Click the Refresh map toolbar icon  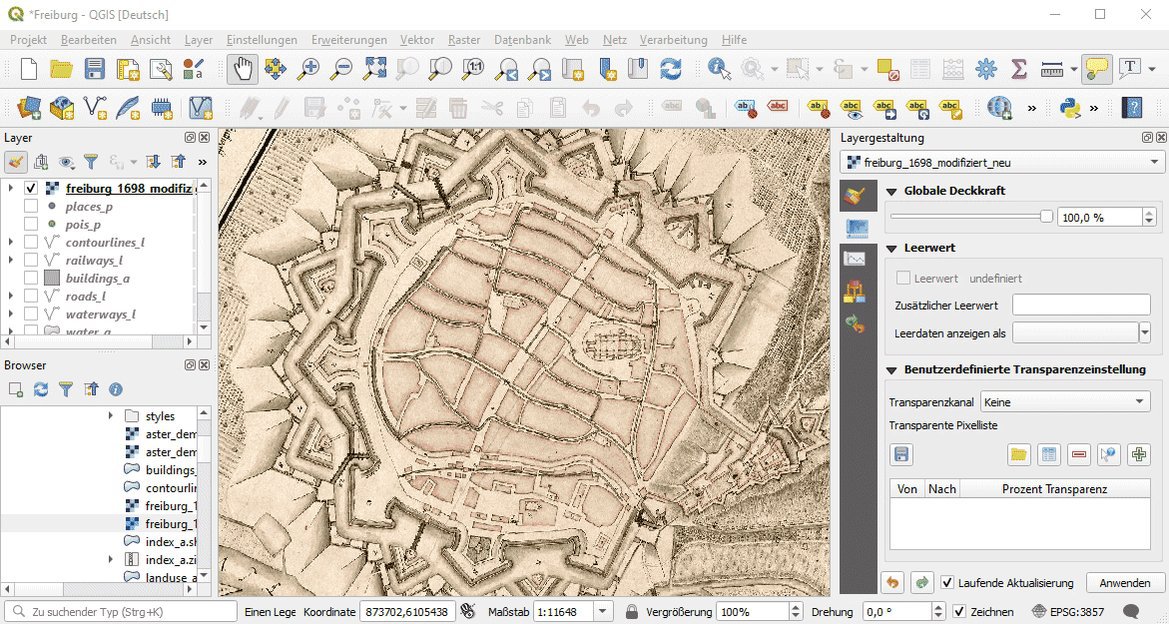(670, 69)
